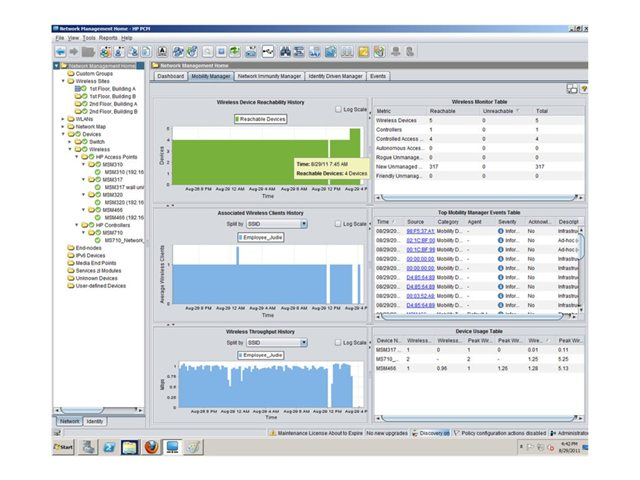This screenshot has width=640, height=480.
Task: Collapse the Wireless Sites tree node
Action: click(x=62, y=82)
